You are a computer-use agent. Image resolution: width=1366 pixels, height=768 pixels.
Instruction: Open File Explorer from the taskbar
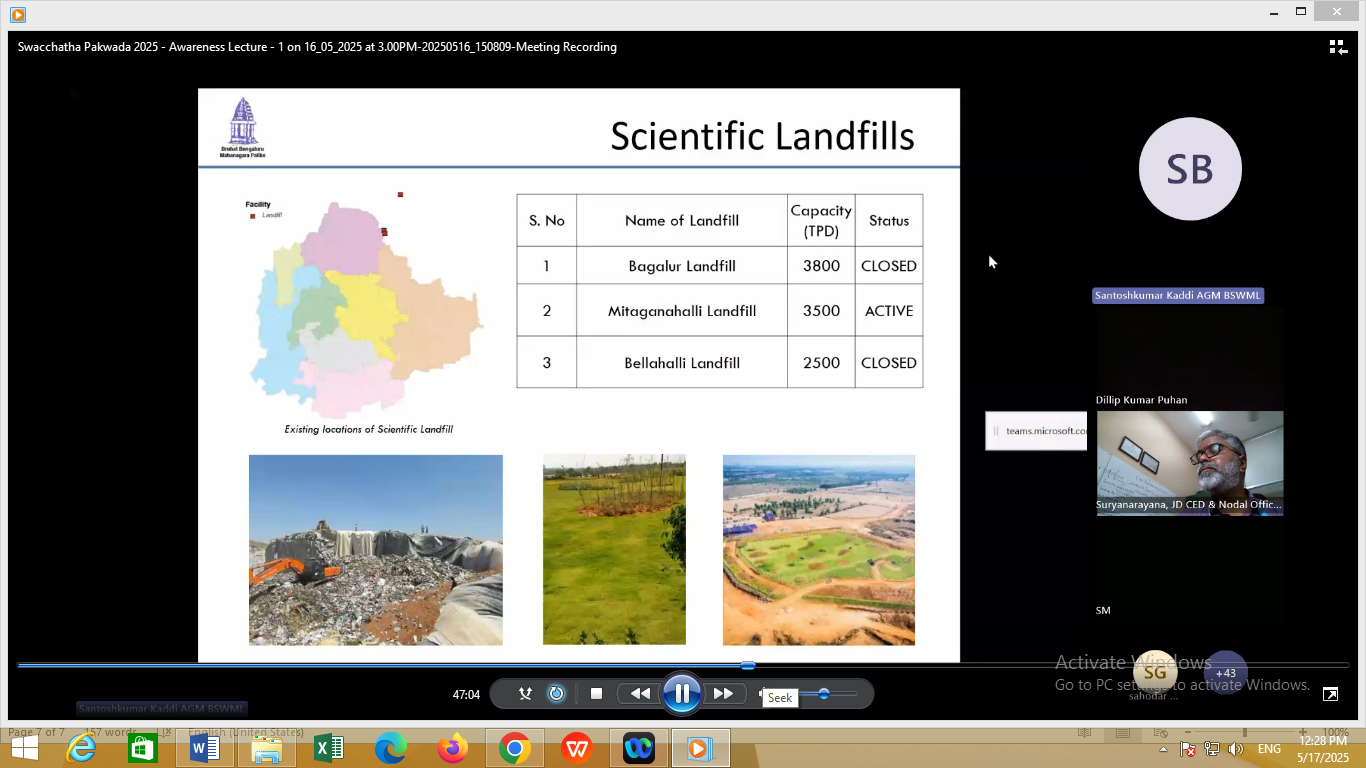pyautogui.click(x=267, y=748)
